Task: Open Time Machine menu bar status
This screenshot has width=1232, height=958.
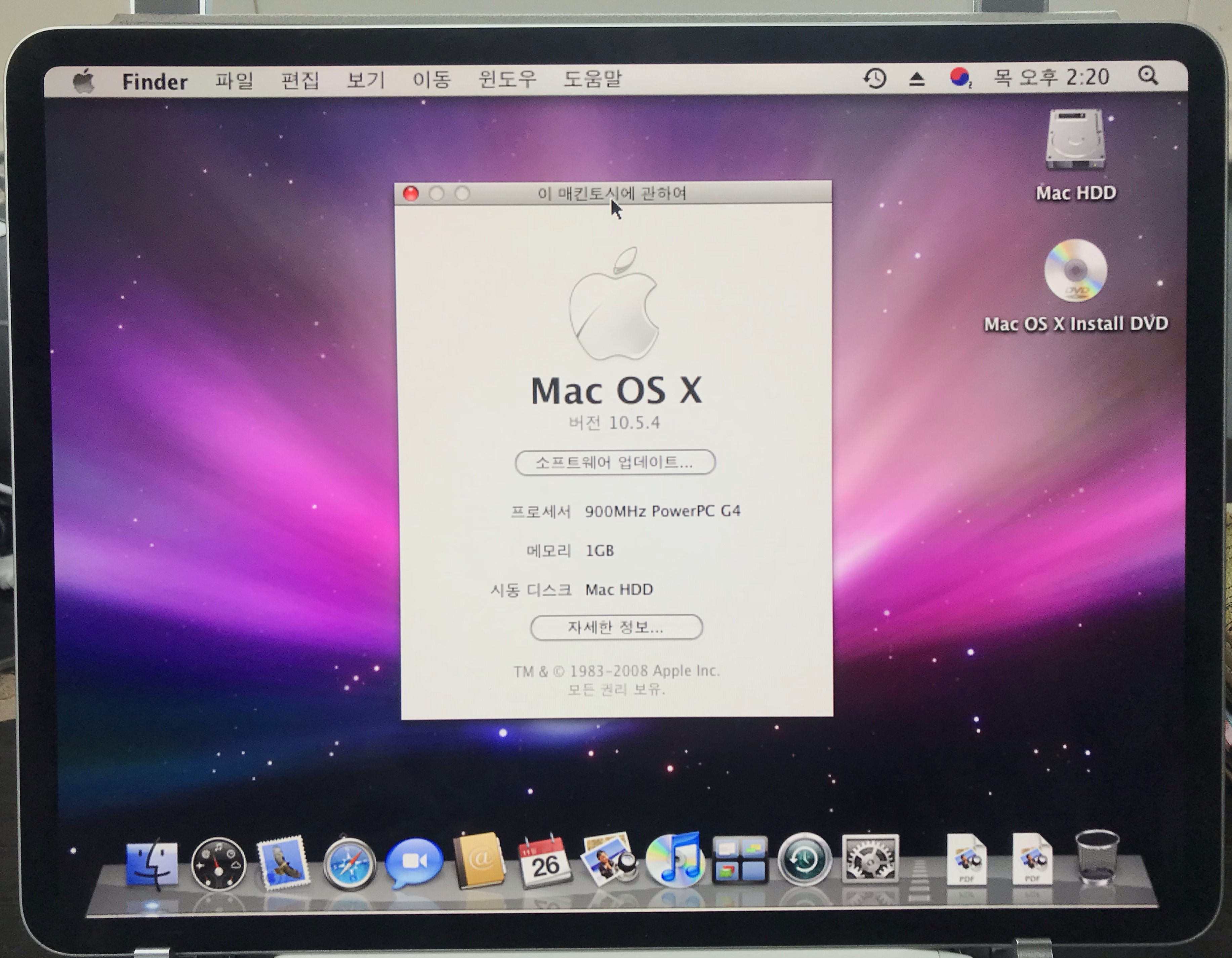Action: pos(875,78)
